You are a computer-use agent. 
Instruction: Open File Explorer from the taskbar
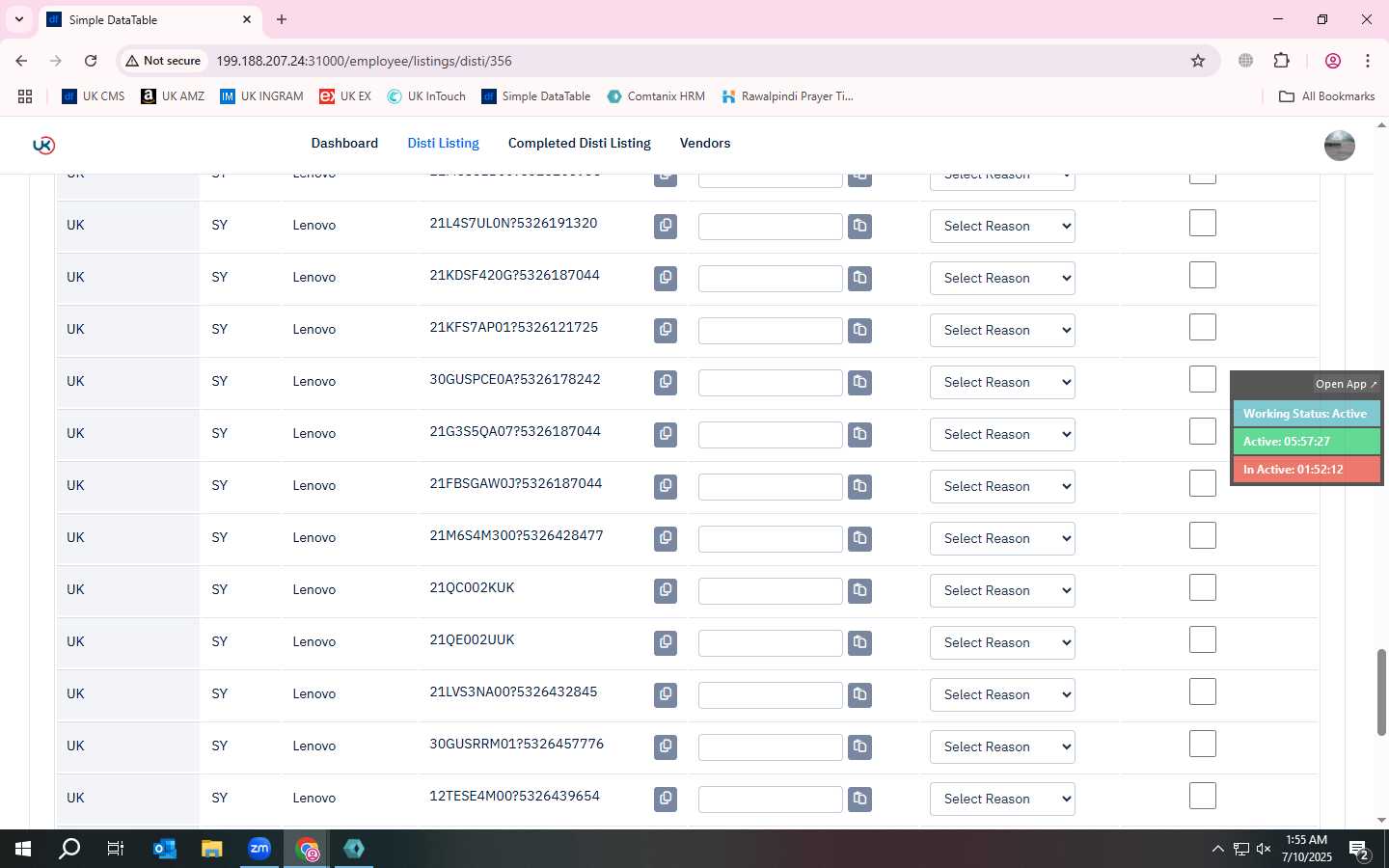pyautogui.click(x=212, y=849)
